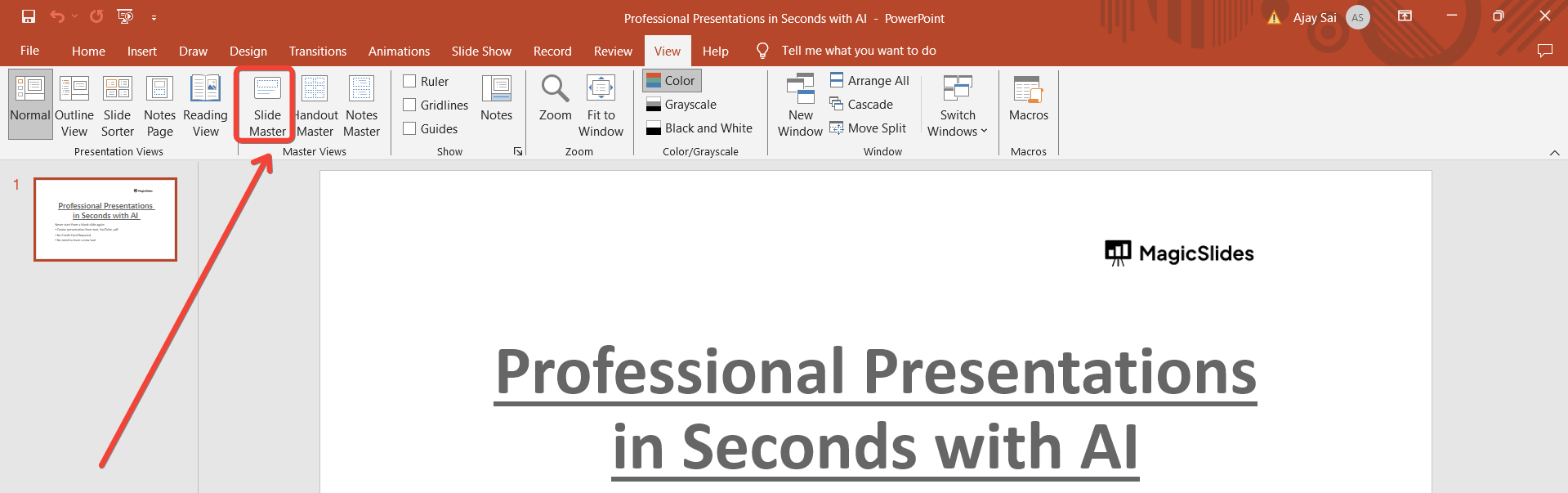Screen dimensions: 1568x493
Task: Open Outline View
Action: pos(74,106)
